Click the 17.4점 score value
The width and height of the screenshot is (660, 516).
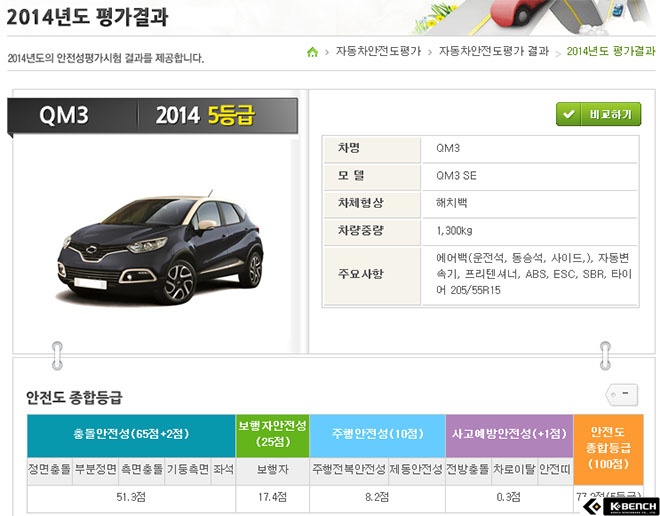(x=272, y=497)
